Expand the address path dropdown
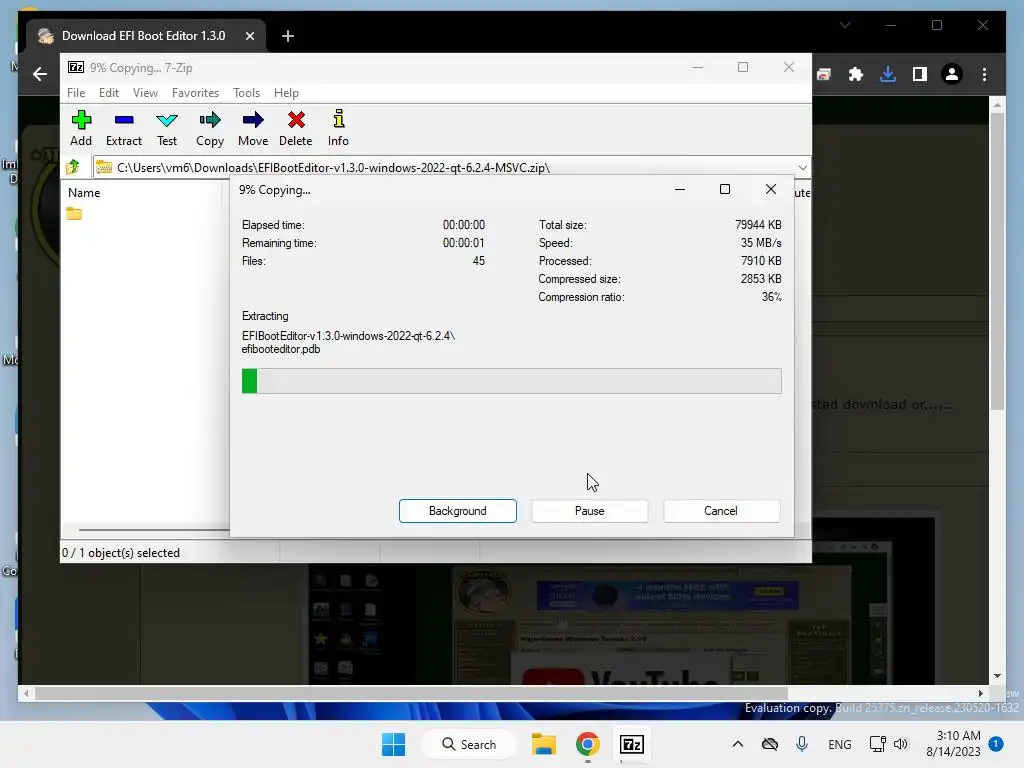1024x768 pixels. 803,167
